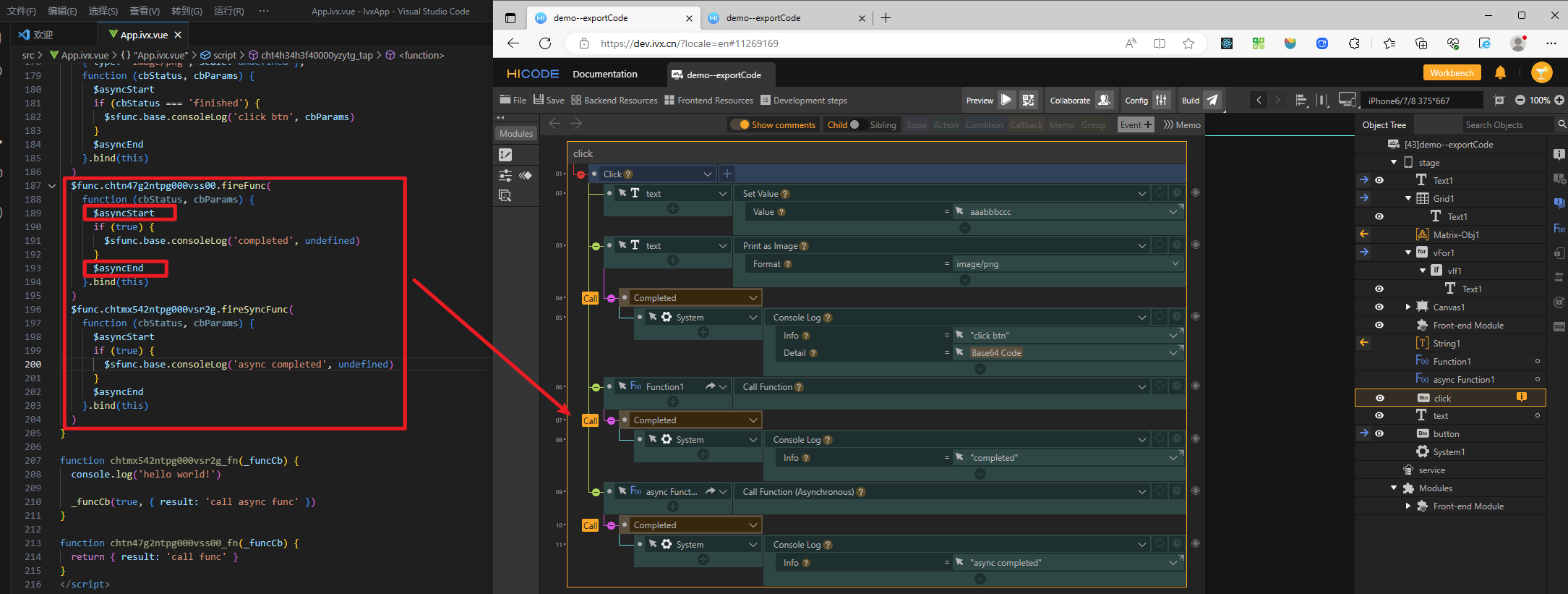The image size is (1568, 594).
Task: Click the HiCode notification bell
Action: tap(1501, 72)
